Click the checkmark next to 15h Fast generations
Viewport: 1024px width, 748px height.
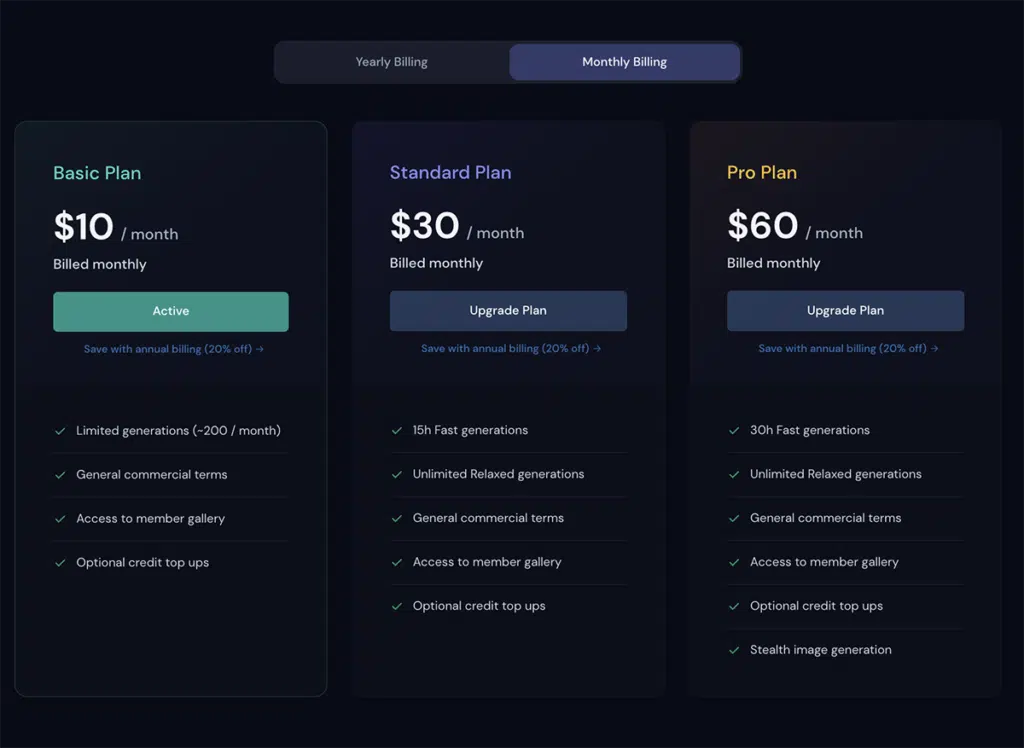[398, 430]
